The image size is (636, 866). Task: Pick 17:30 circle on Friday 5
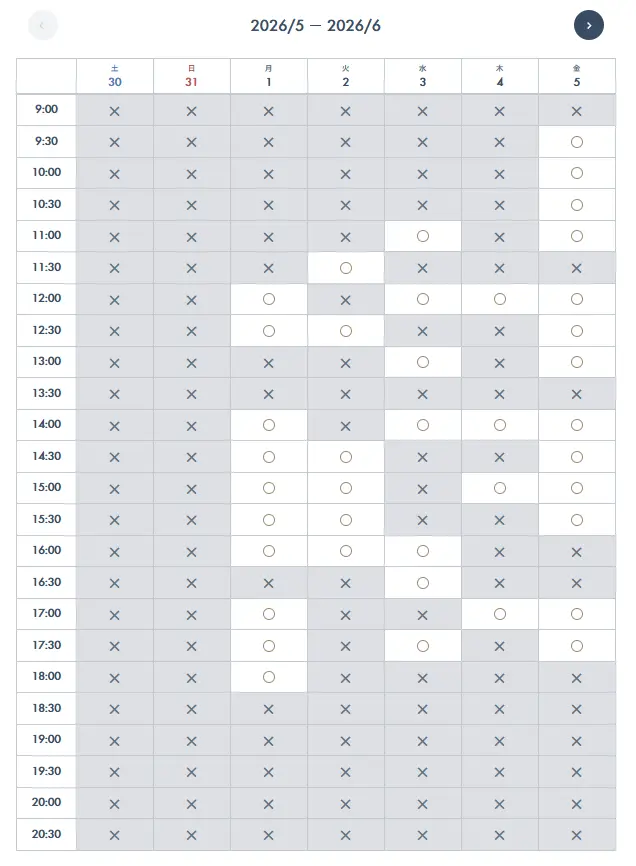pos(577,646)
